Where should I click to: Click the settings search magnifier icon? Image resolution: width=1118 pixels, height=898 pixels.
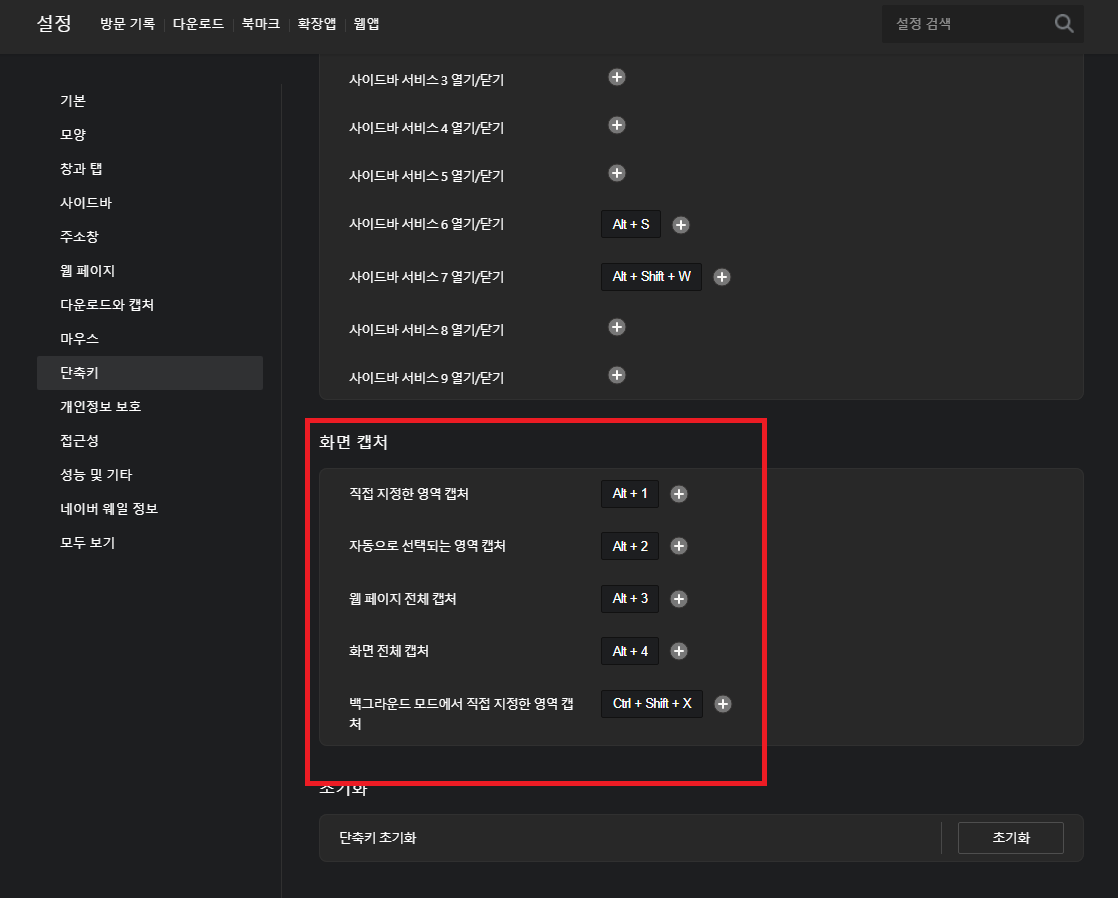click(x=1063, y=23)
